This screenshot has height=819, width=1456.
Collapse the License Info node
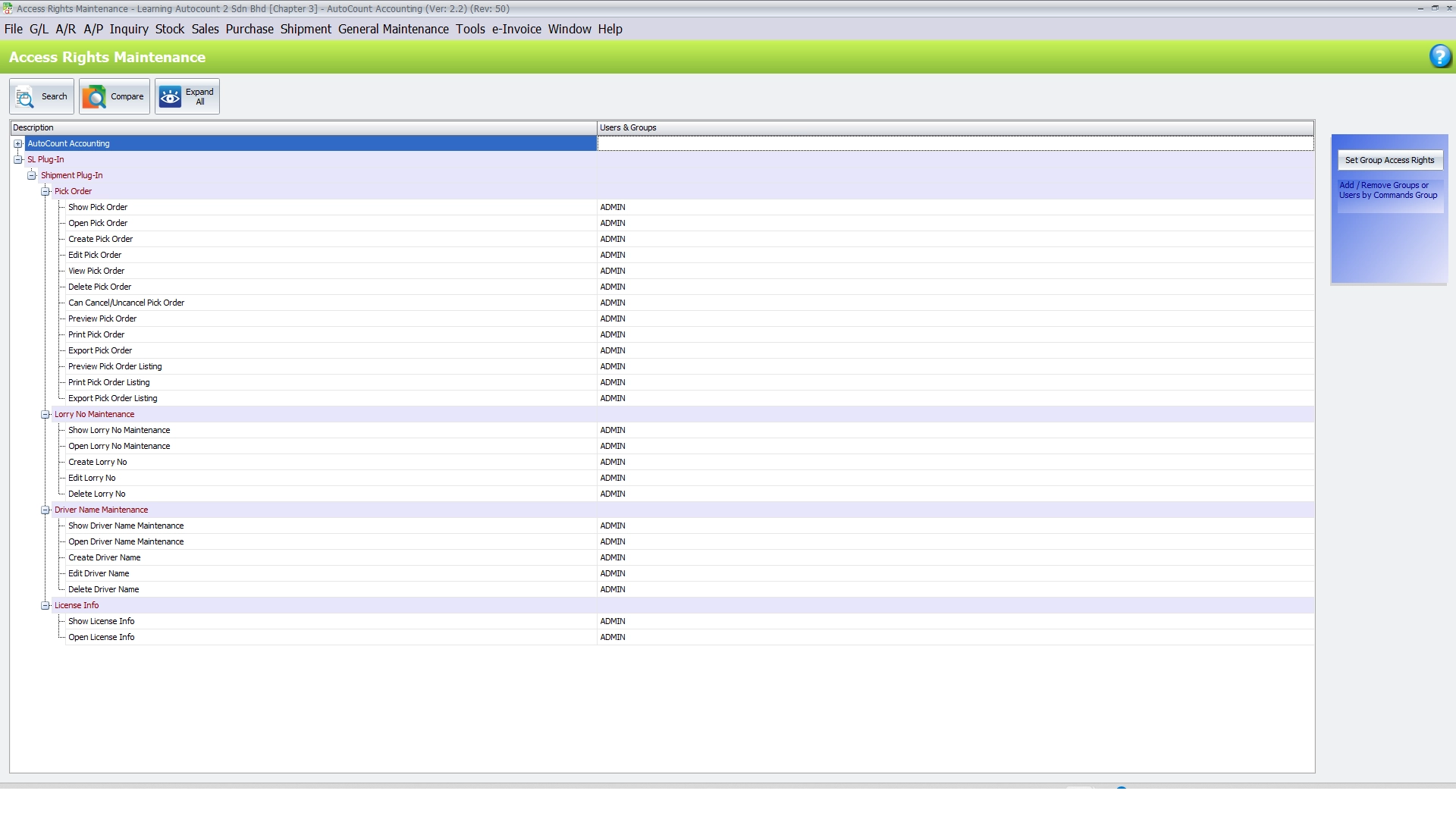pos(45,605)
